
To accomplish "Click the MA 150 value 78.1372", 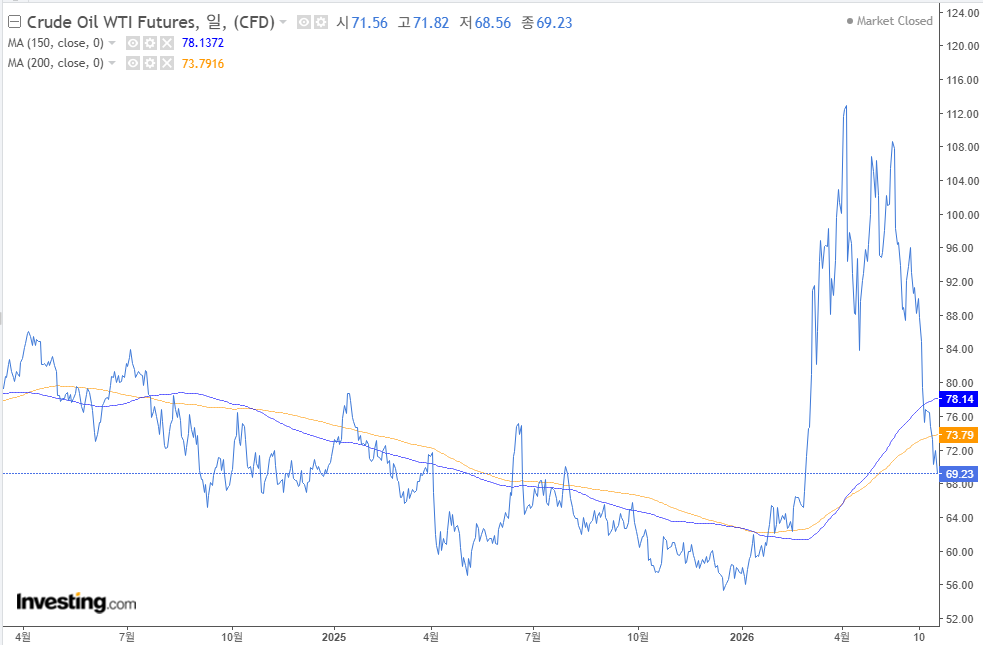I will click(x=202, y=43).
